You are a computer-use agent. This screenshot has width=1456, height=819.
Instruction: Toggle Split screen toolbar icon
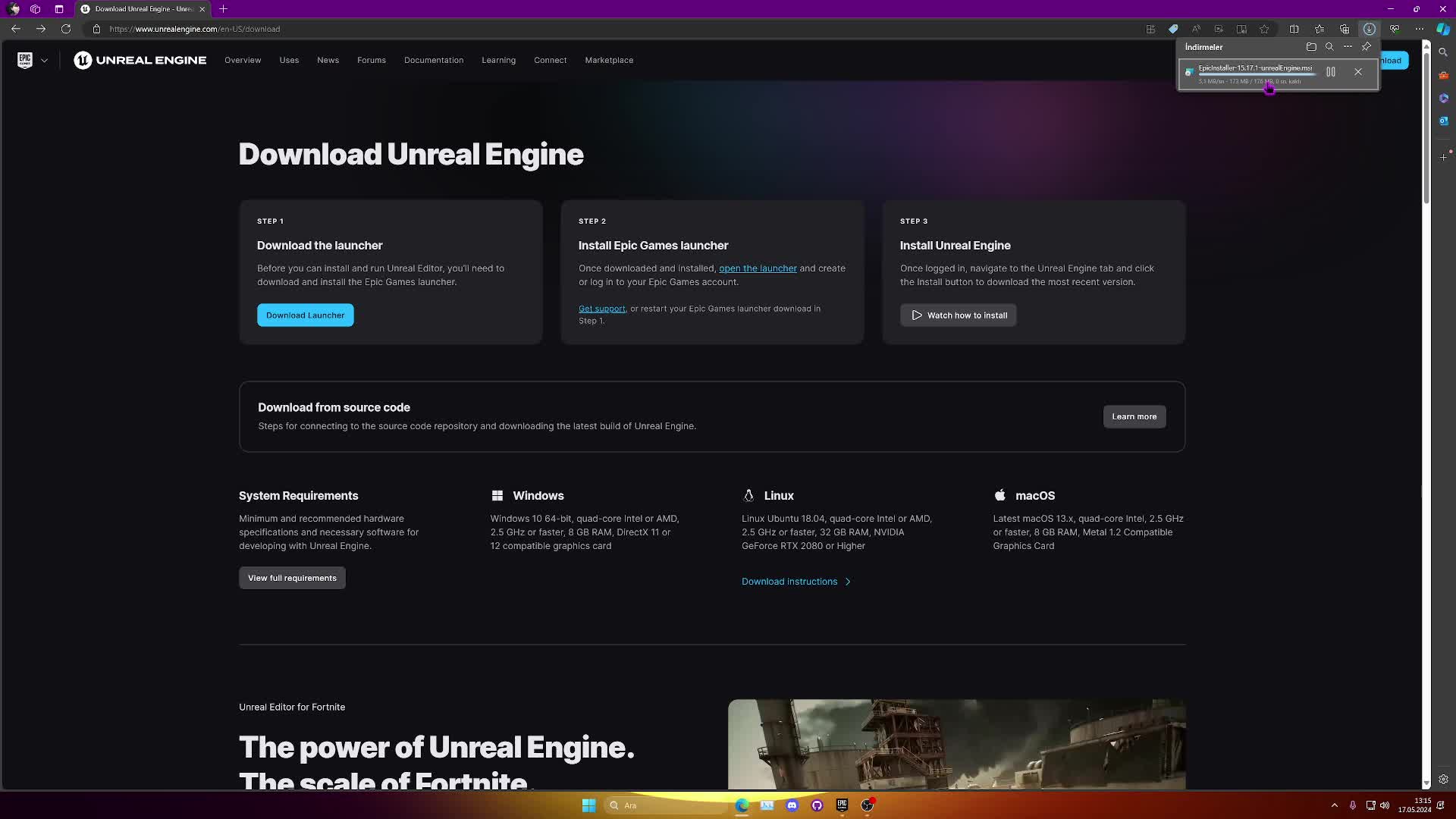pos(1294,29)
